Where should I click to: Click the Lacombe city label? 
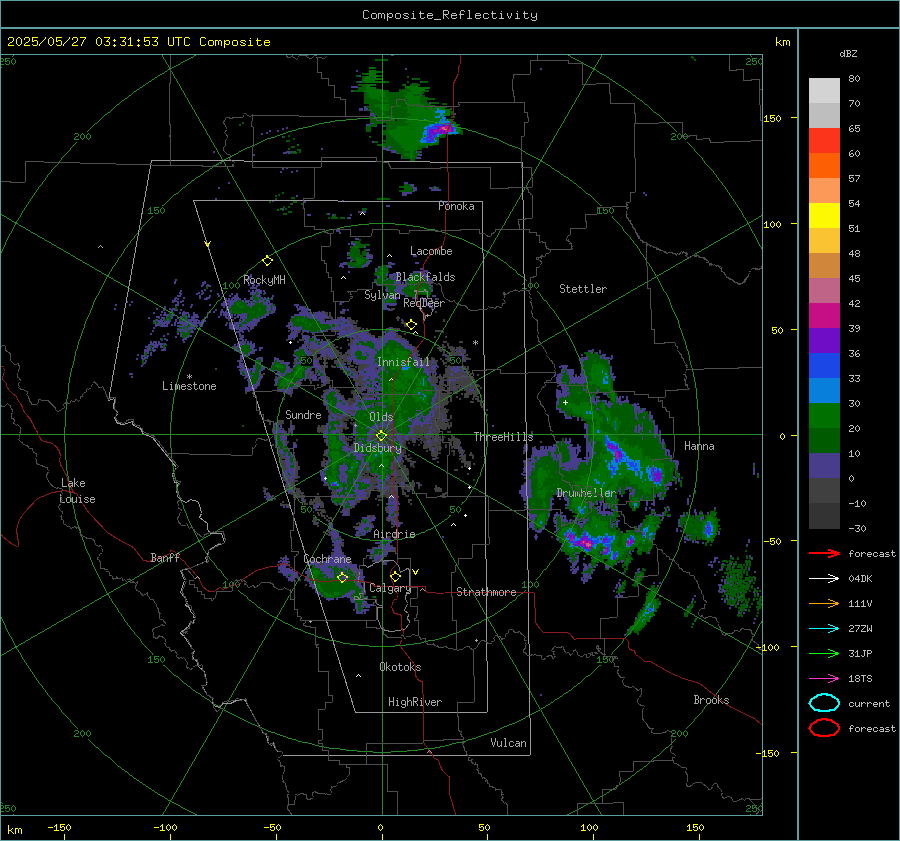(431, 251)
